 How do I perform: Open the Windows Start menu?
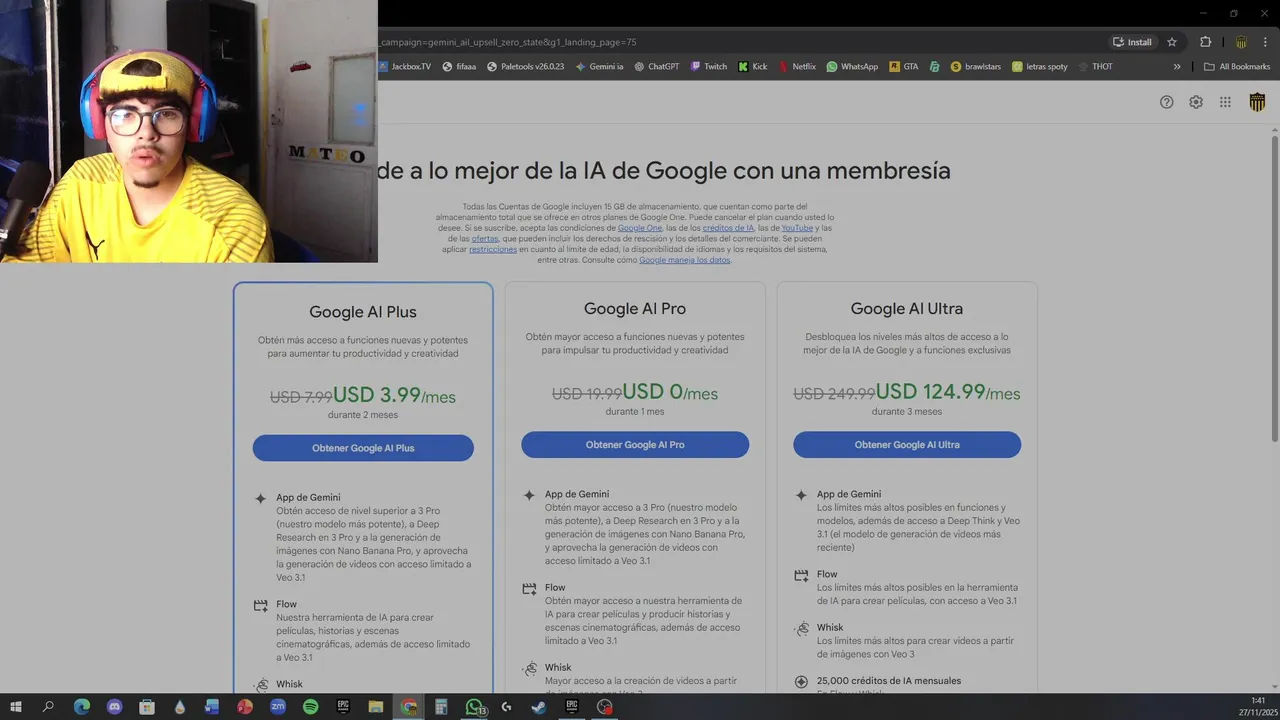click(15, 707)
